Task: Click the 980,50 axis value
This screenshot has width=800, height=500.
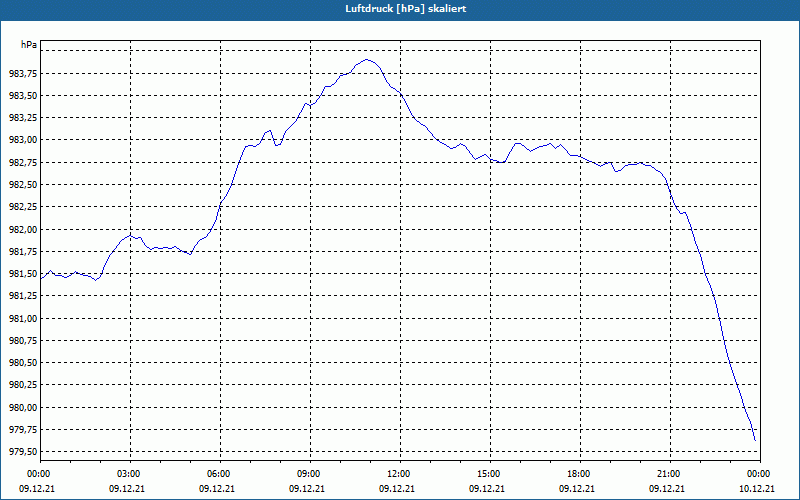Action: (x=23, y=363)
